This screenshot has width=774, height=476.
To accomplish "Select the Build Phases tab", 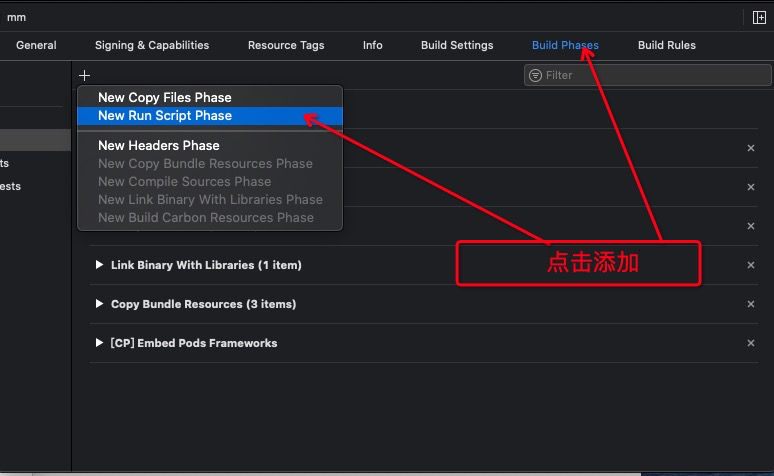I will [x=565, y=45].
